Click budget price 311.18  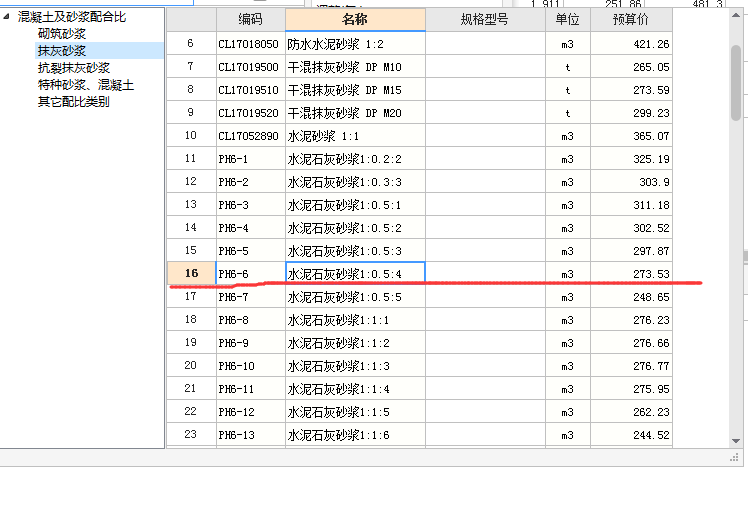click(x=631, y=205)
